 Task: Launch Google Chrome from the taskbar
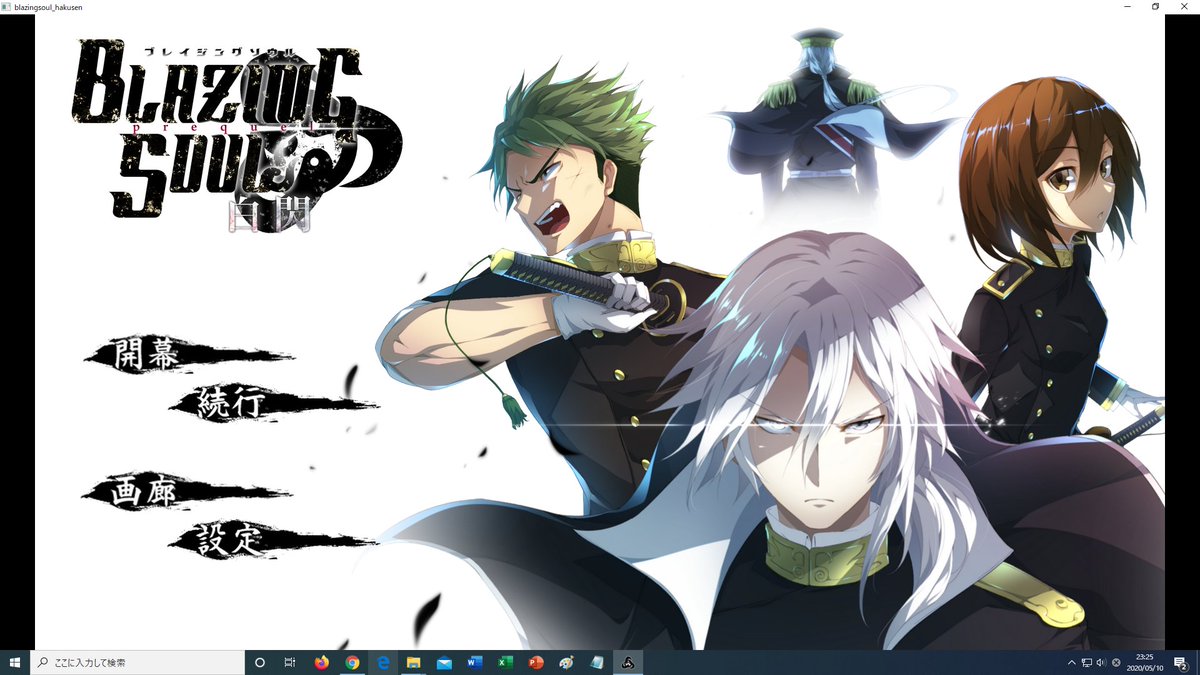(352, 662)
